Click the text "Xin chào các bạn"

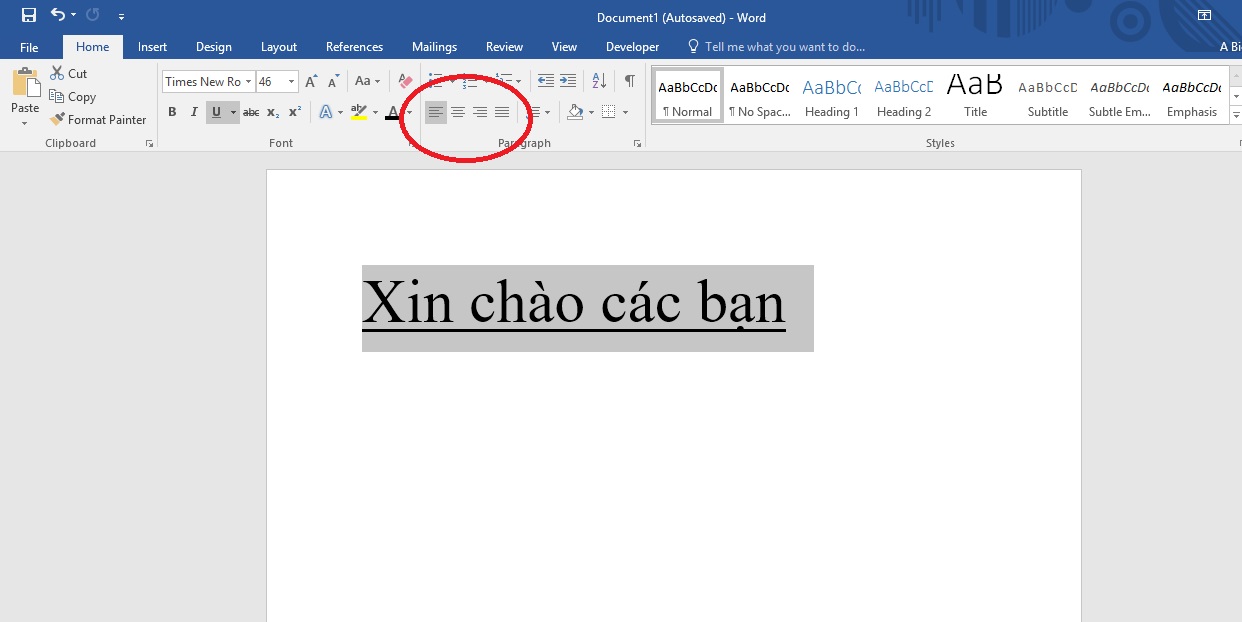(x=574, y=303)
